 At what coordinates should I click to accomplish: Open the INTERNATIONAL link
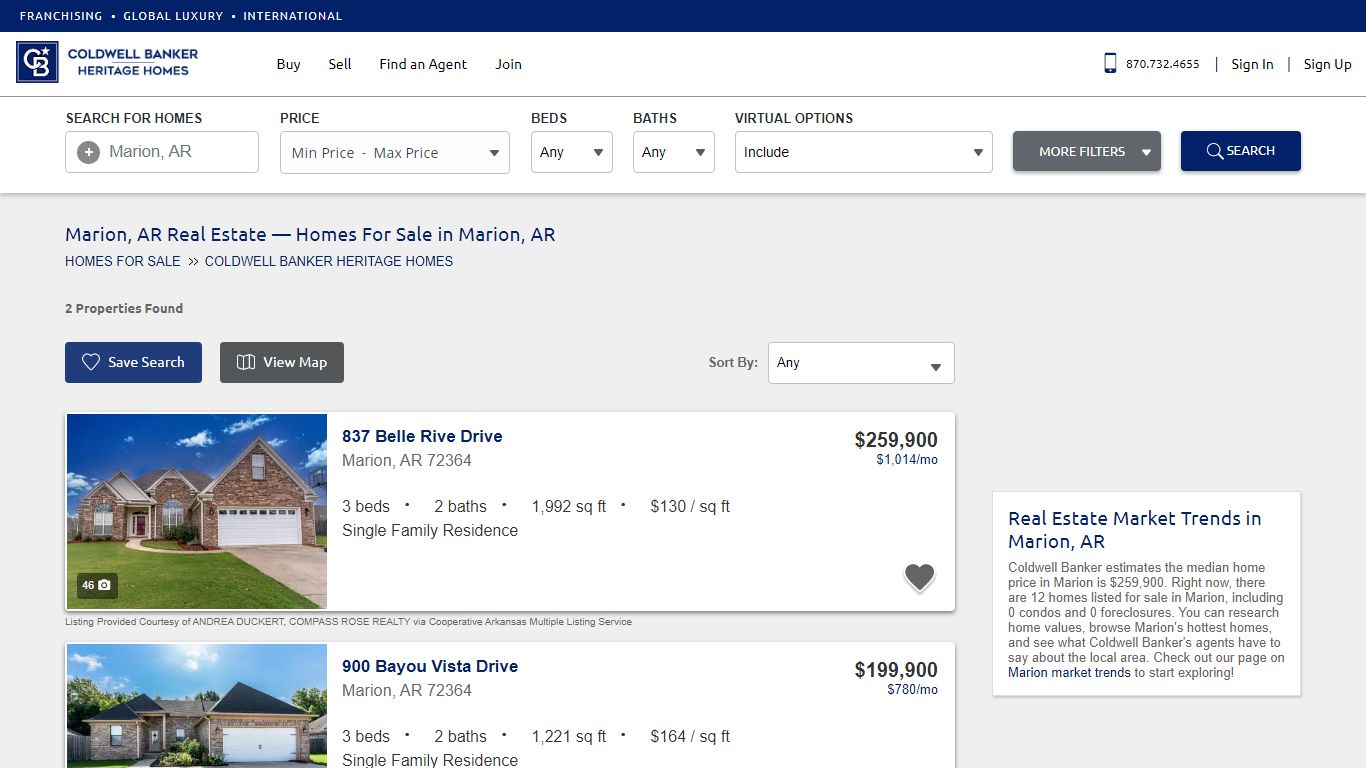click(x=292, y=16)
